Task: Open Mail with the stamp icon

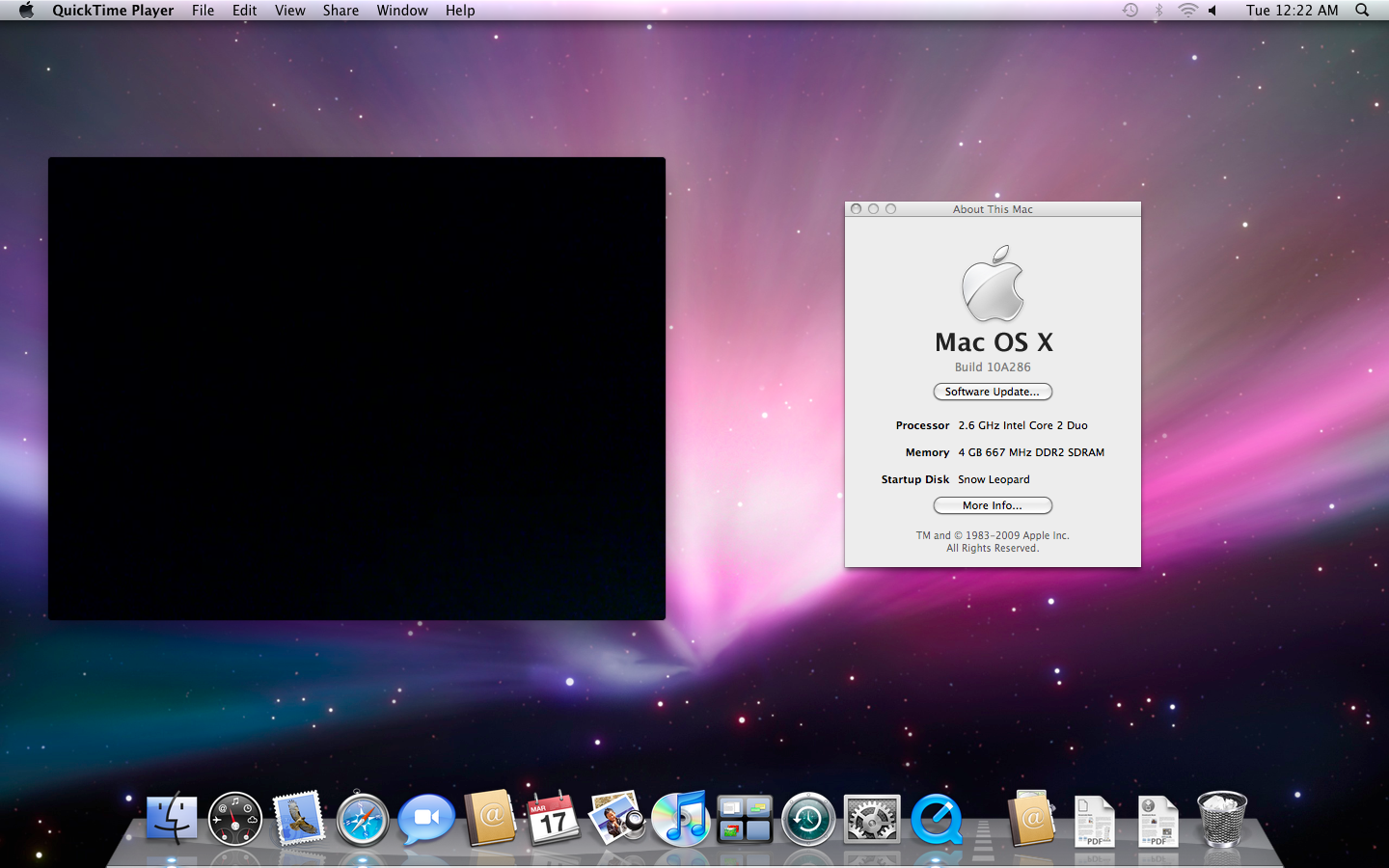Action: pyautogui.click(x=299, y=819)
